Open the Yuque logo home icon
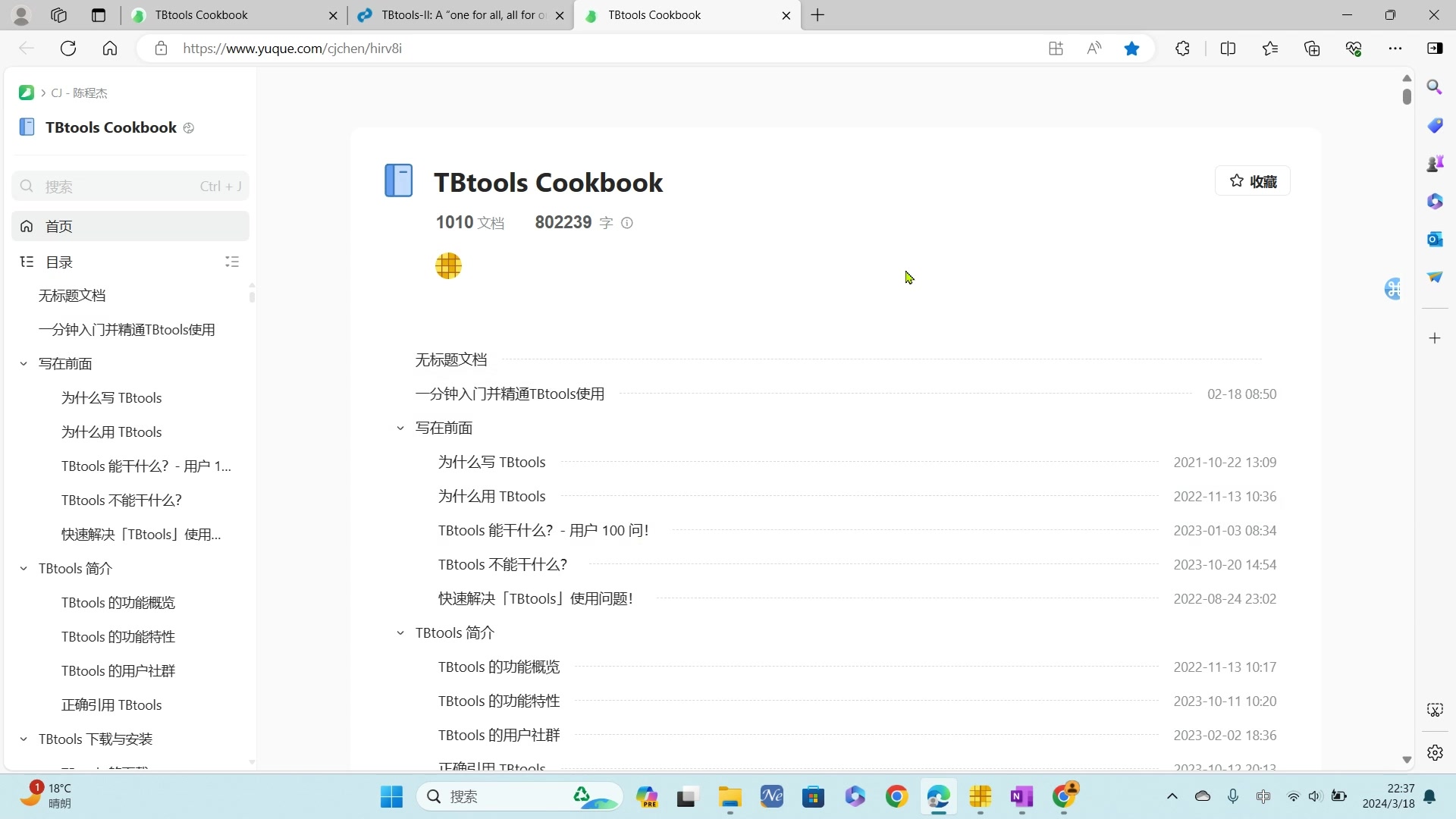This screenshot has height=819, width=1456. tap(27, 93)
